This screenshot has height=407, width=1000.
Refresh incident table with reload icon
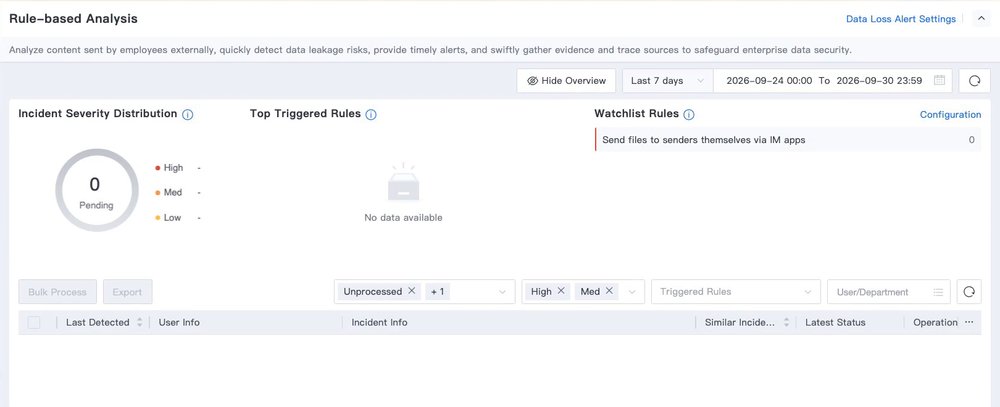pos(969,292)
